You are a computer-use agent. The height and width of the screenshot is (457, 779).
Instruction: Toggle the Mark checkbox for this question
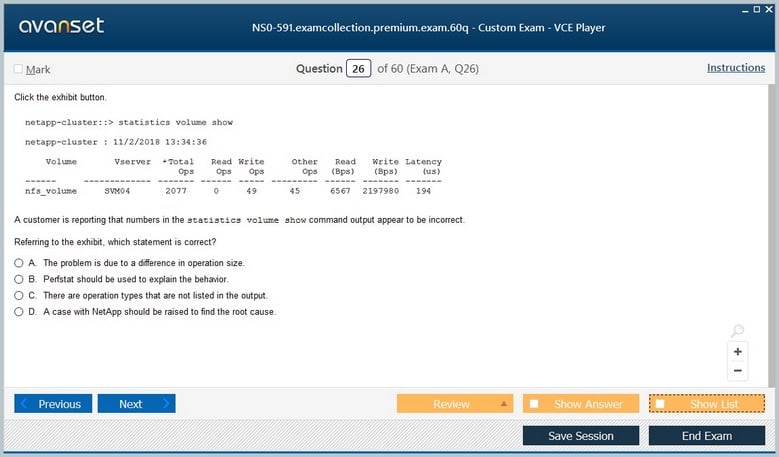(18, 69)
